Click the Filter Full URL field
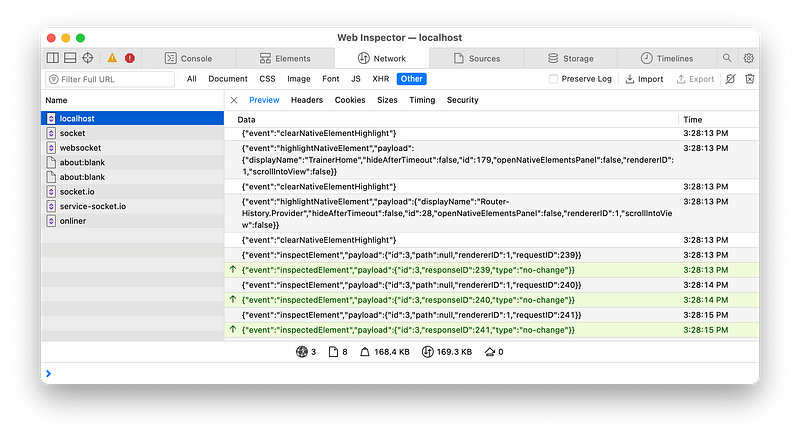800x438 pixels. pyautogui.click(x=110, y=79)
